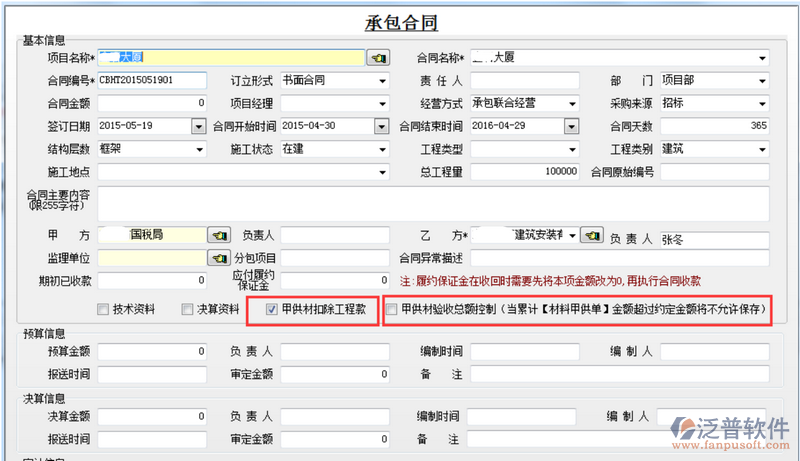This screenshot has width=800, height=461.
Task: Click the 预算金额 input field
Action: click(x=152, y=351)
